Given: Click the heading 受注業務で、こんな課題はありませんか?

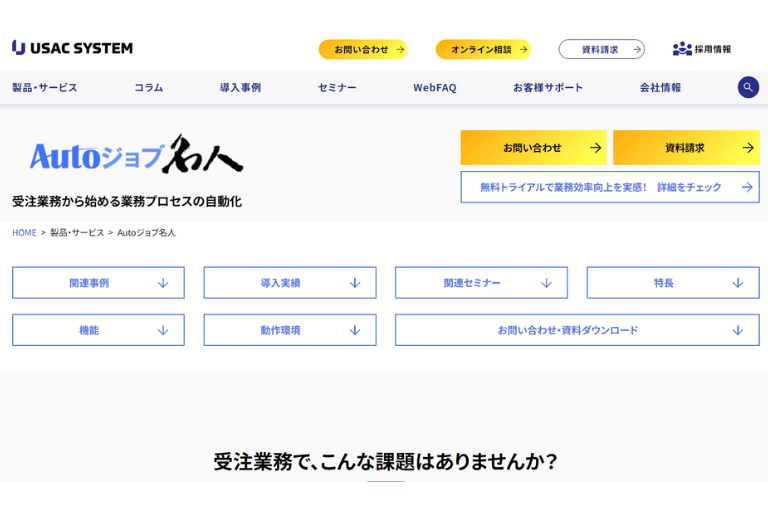Looking at the screenshot, I should point(385,462).
